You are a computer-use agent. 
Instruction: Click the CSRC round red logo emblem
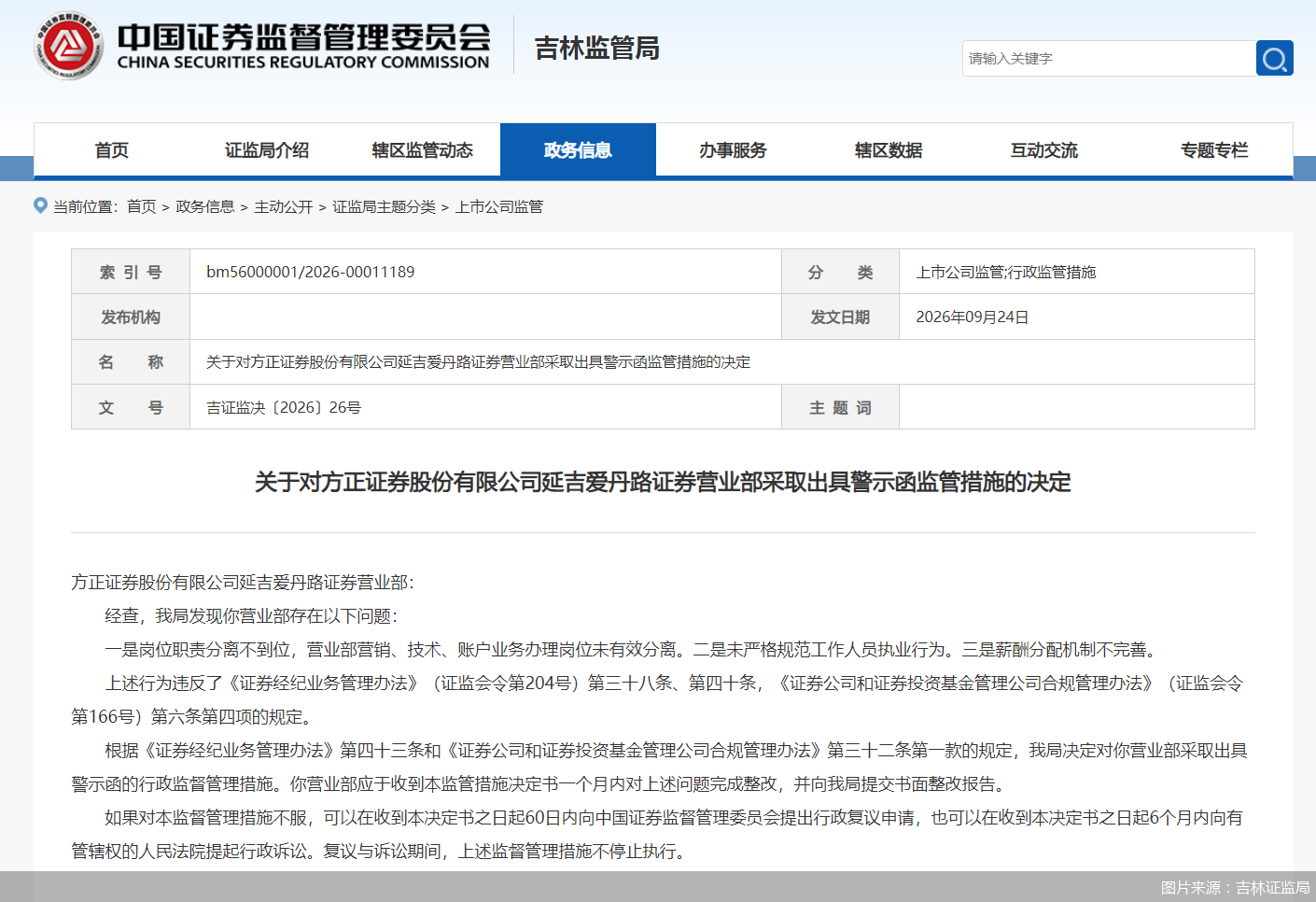pyautogui.click(x=68, y=46)
